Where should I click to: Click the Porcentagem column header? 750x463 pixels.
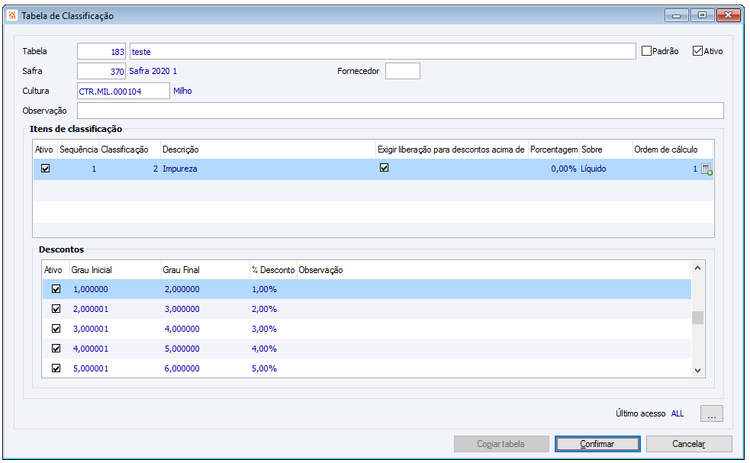pos(554,150)
